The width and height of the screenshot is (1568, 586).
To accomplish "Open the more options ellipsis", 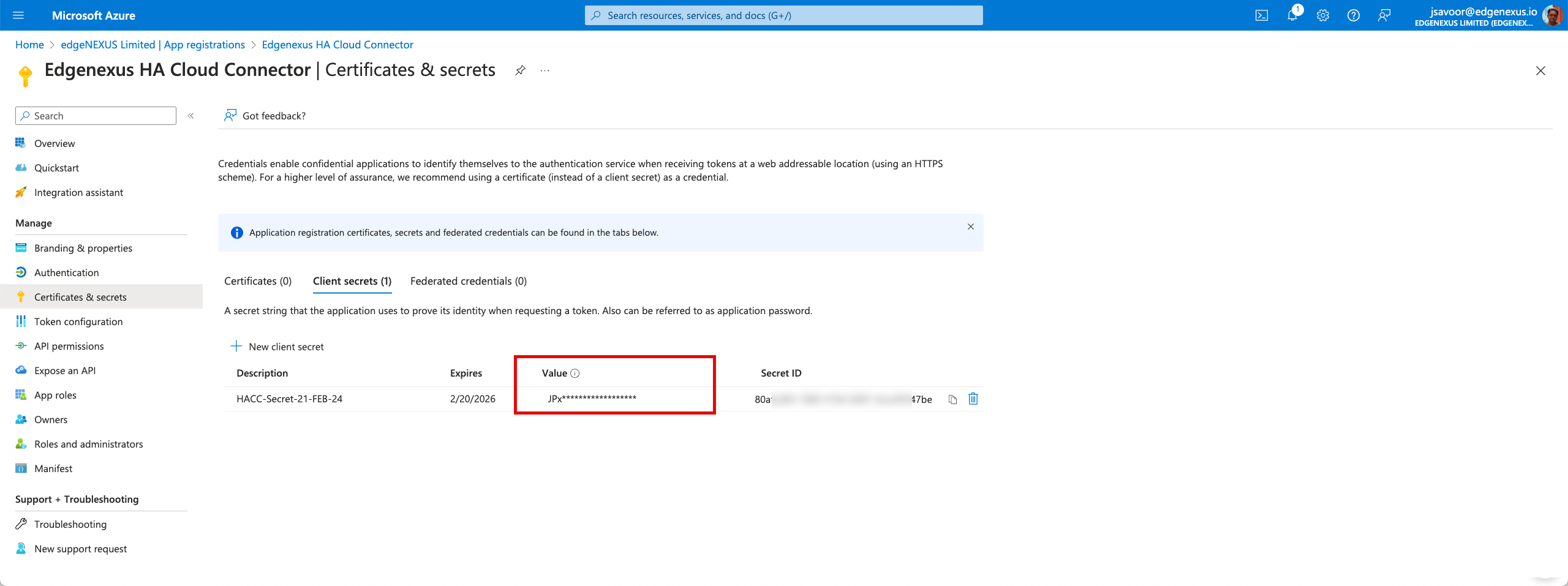I will click(545, 70).
